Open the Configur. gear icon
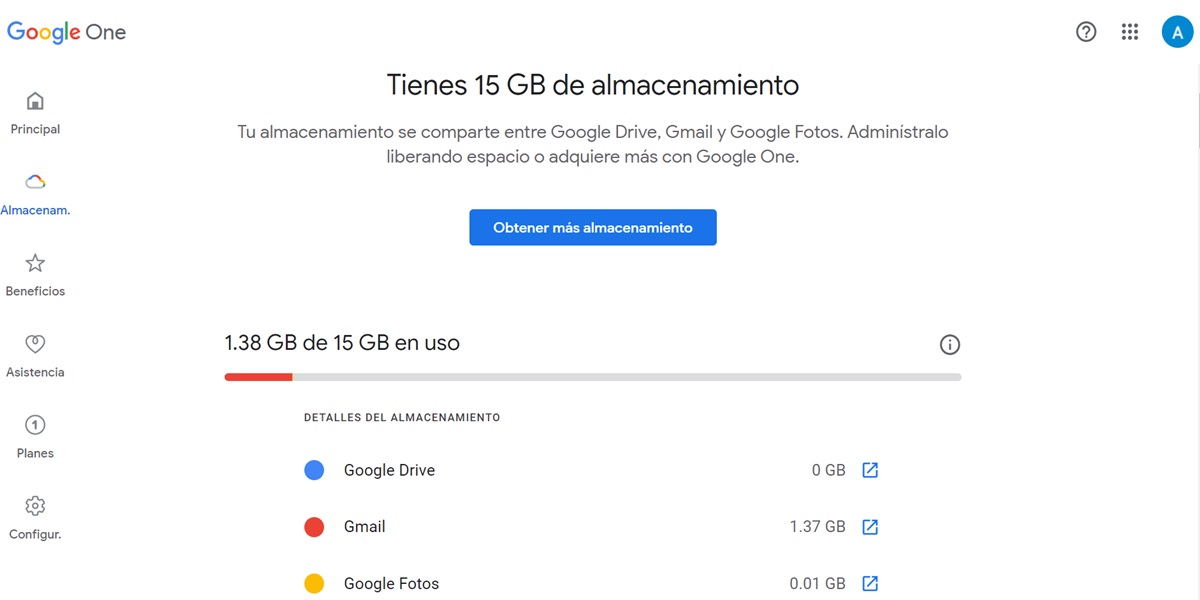 (x=35, y=506)
